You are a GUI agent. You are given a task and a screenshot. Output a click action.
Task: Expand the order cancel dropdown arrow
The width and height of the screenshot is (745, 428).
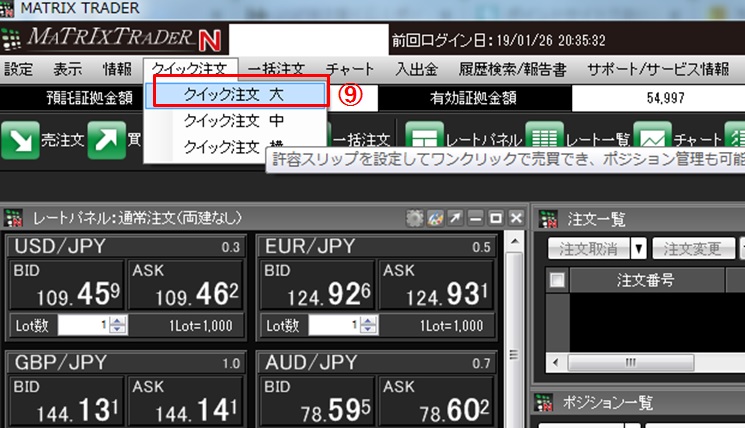(639, 248)
